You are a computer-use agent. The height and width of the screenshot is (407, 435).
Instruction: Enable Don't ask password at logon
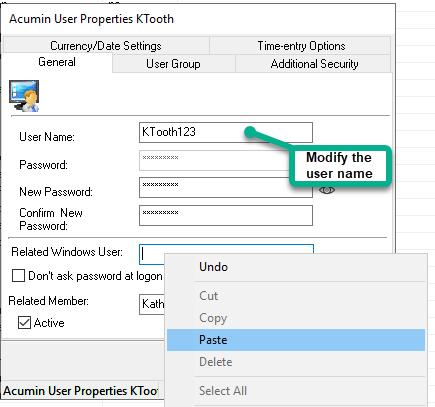(18, 276)
